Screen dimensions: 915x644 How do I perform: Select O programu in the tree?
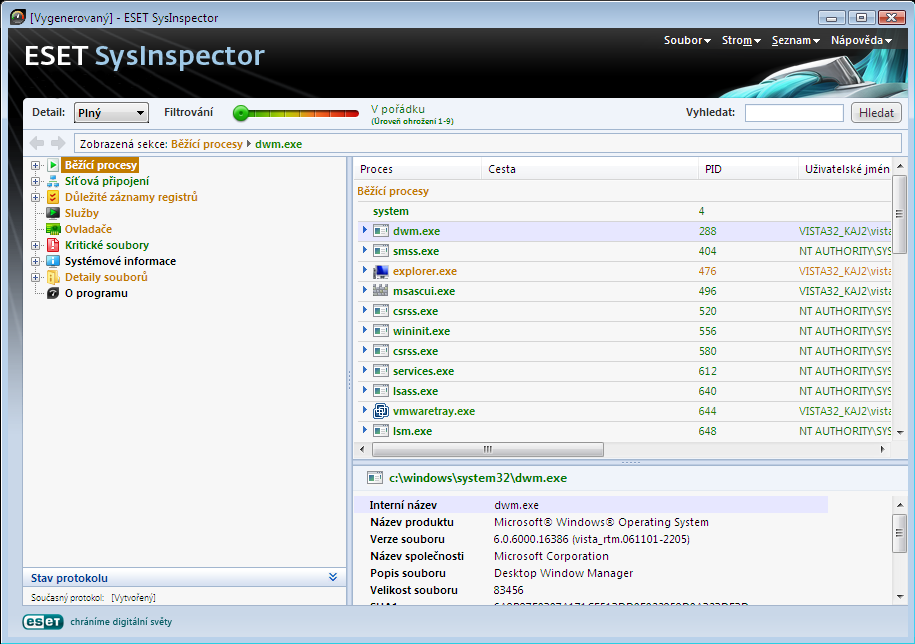click(96, 293)
